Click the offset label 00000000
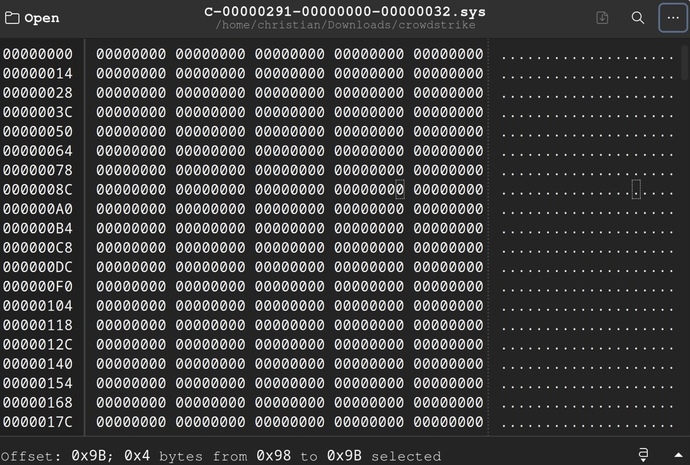Image resolution: width=690 pixels, height=465 pixels. (x=38, y=54)
